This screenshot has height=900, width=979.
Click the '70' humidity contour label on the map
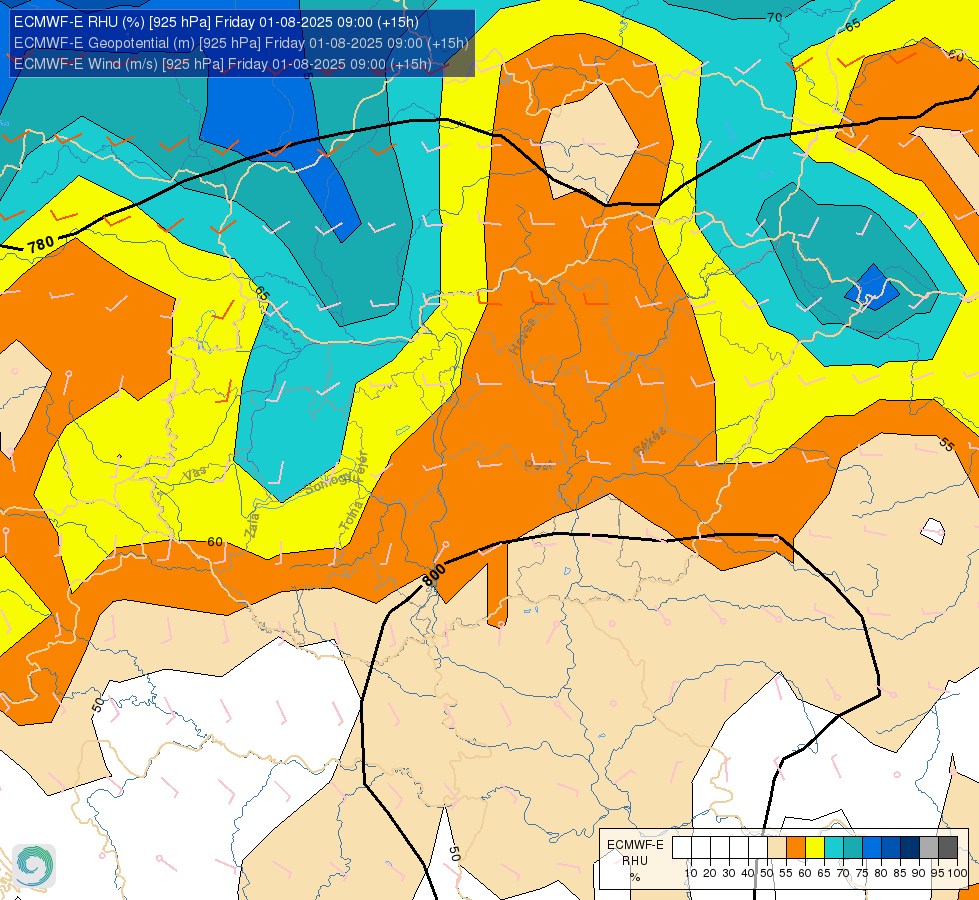coord(774,17)
